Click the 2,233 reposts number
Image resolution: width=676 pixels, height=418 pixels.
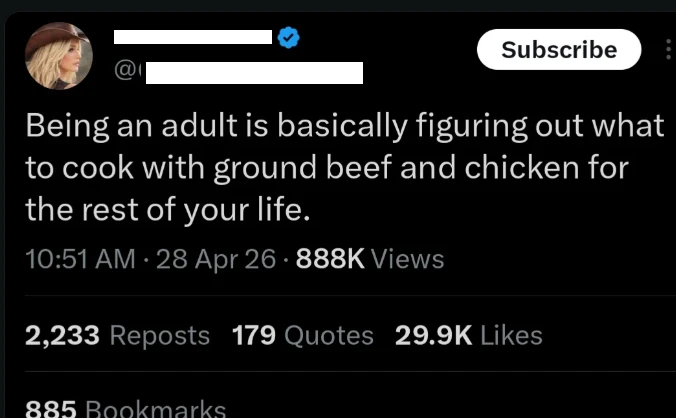[x=61, y=335]
